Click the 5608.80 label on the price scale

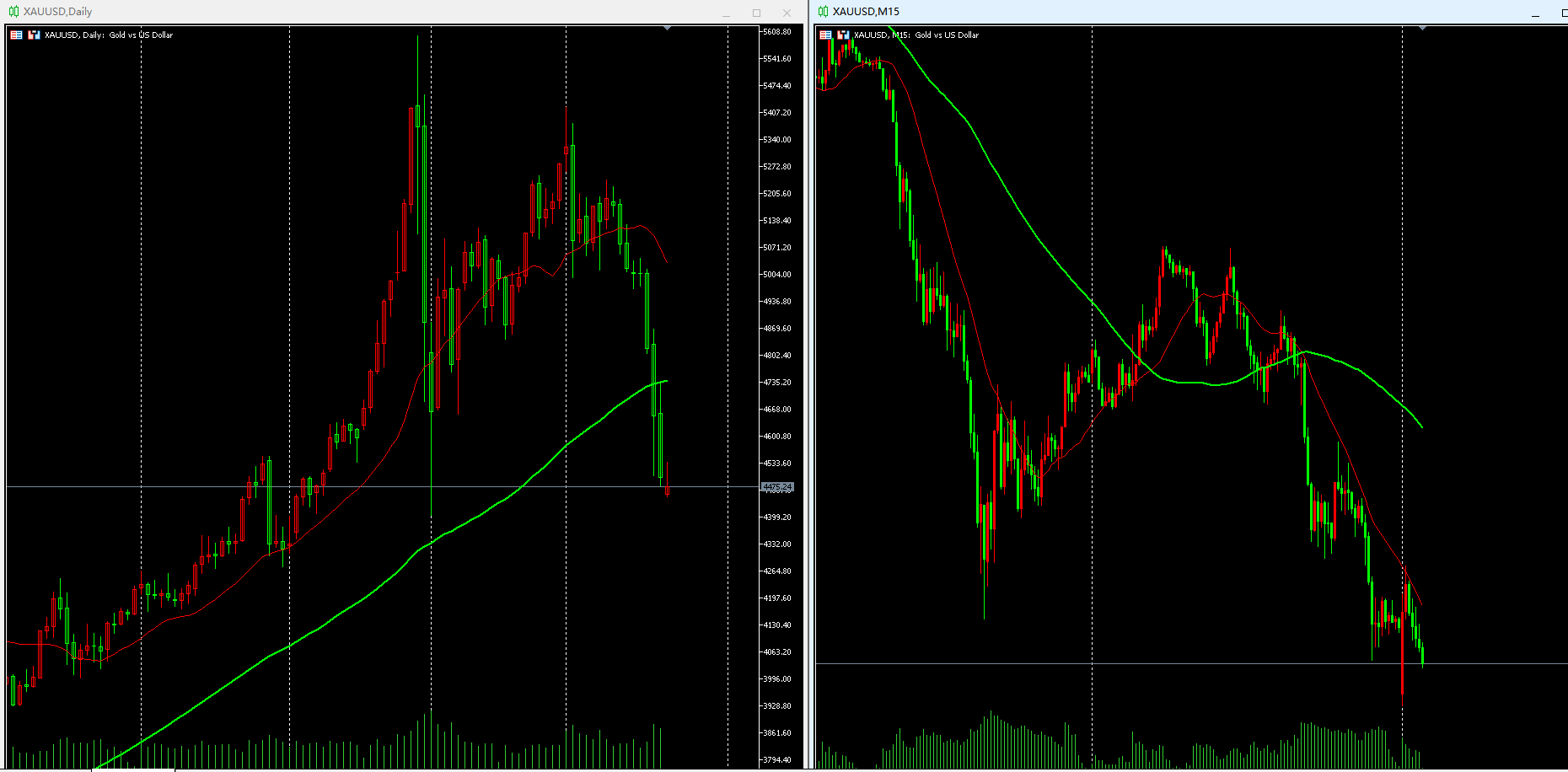point(776,32)
